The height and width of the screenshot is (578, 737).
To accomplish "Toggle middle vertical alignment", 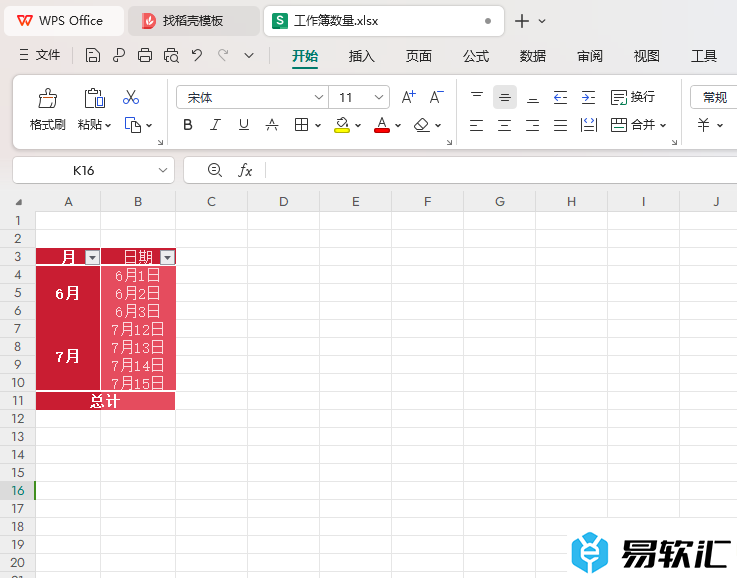I will click(505, 97).
